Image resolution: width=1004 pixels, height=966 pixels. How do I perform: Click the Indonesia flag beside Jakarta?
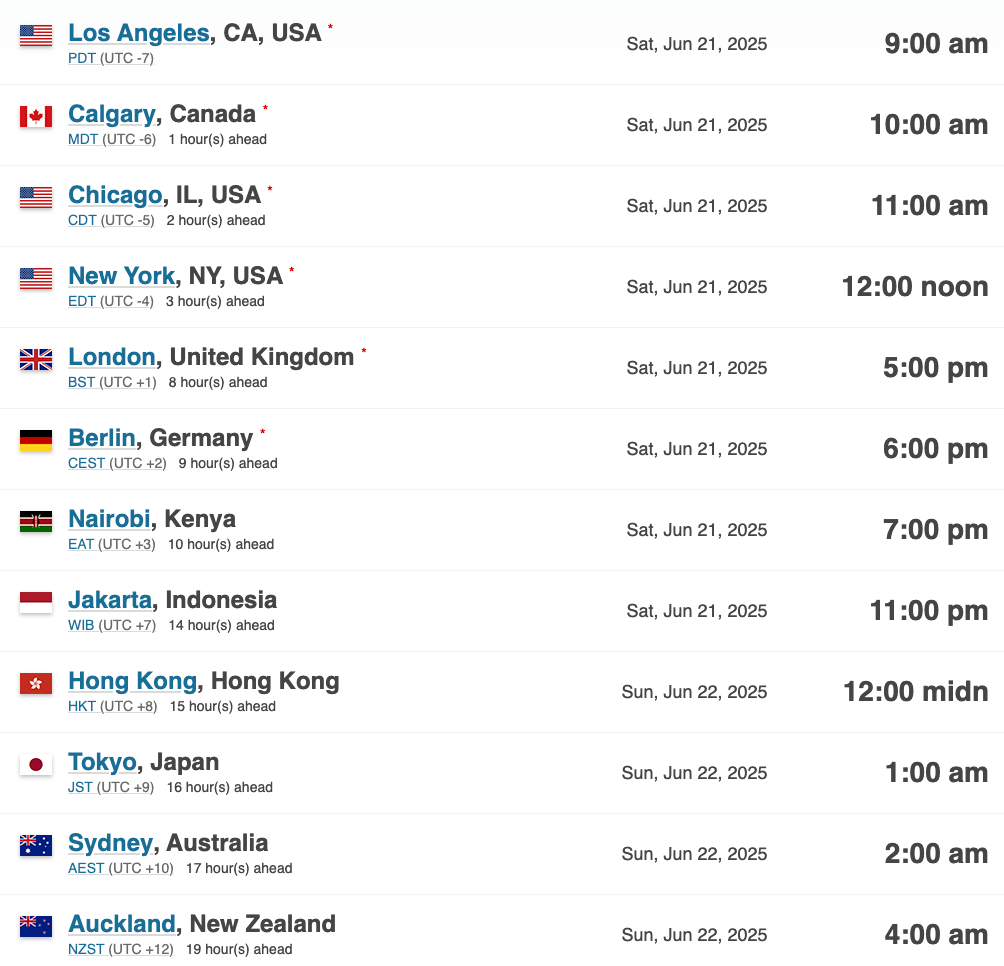36,602
